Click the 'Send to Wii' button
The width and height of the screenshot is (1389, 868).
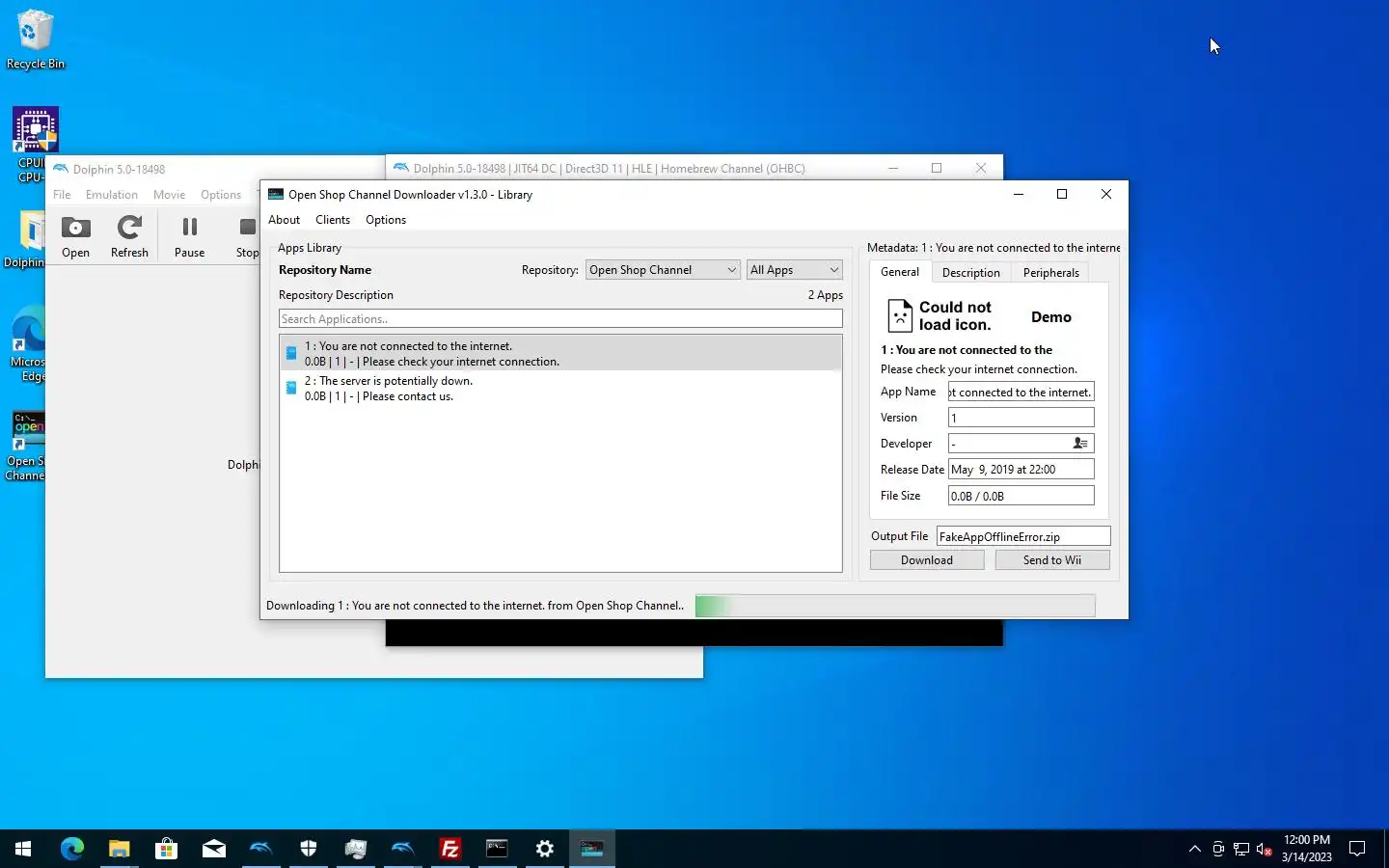point(1052,560)
